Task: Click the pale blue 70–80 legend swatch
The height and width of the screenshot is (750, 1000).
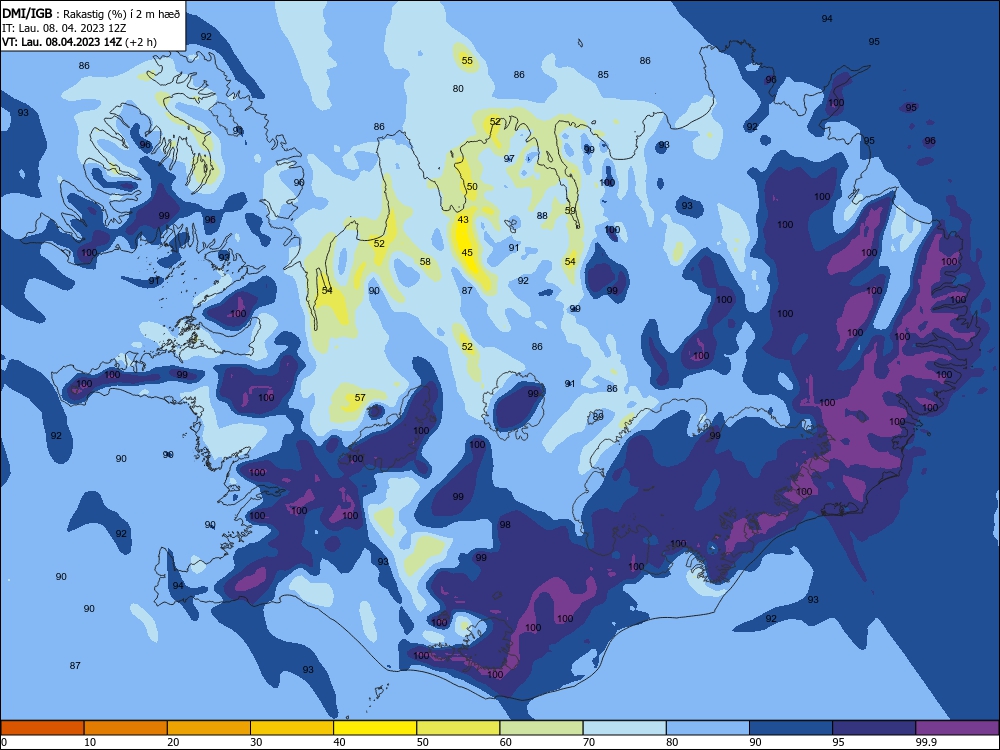Action: [624, 728]
